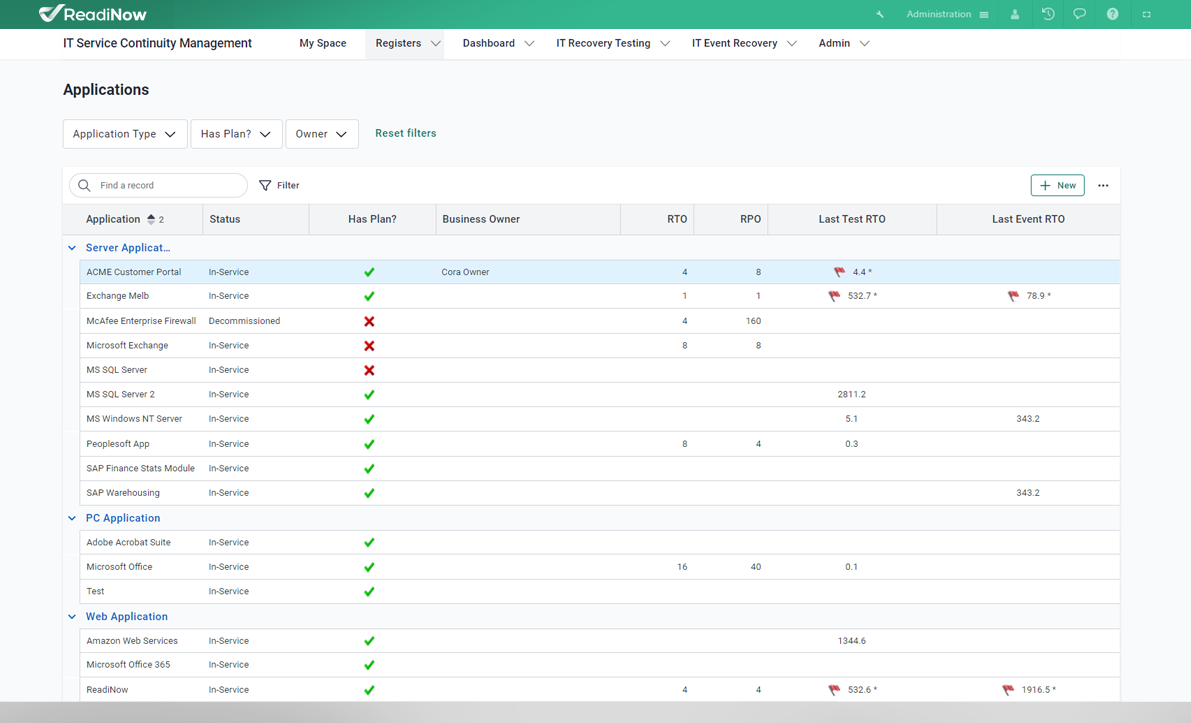Click the green check for SAP Warehousing
This screenshot has width=1191, height=723.
(369, 494)
